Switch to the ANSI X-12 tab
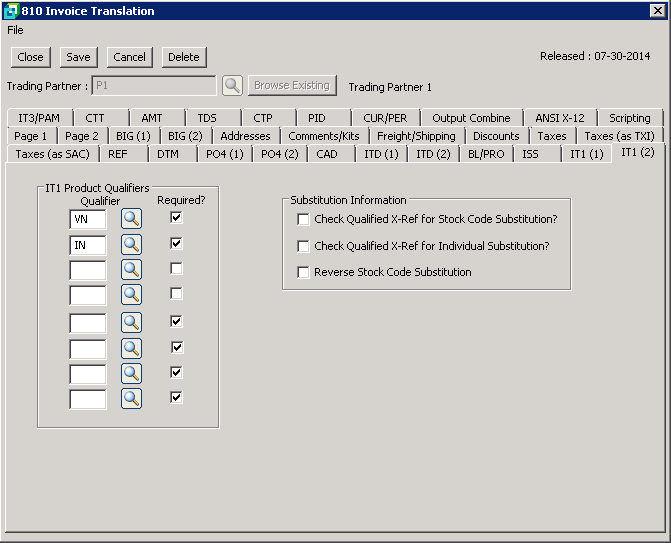The image size is (671, 543). tap(560, 118)
